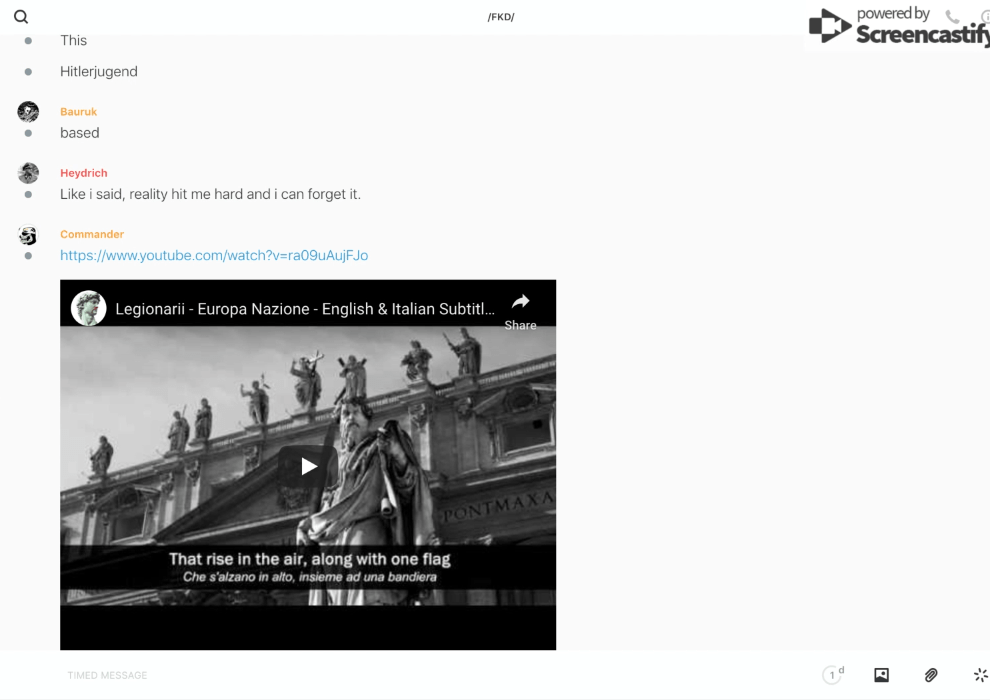990x700 pixels.
Task: Click the Heydrich username
Action: [x=83, y=173]
